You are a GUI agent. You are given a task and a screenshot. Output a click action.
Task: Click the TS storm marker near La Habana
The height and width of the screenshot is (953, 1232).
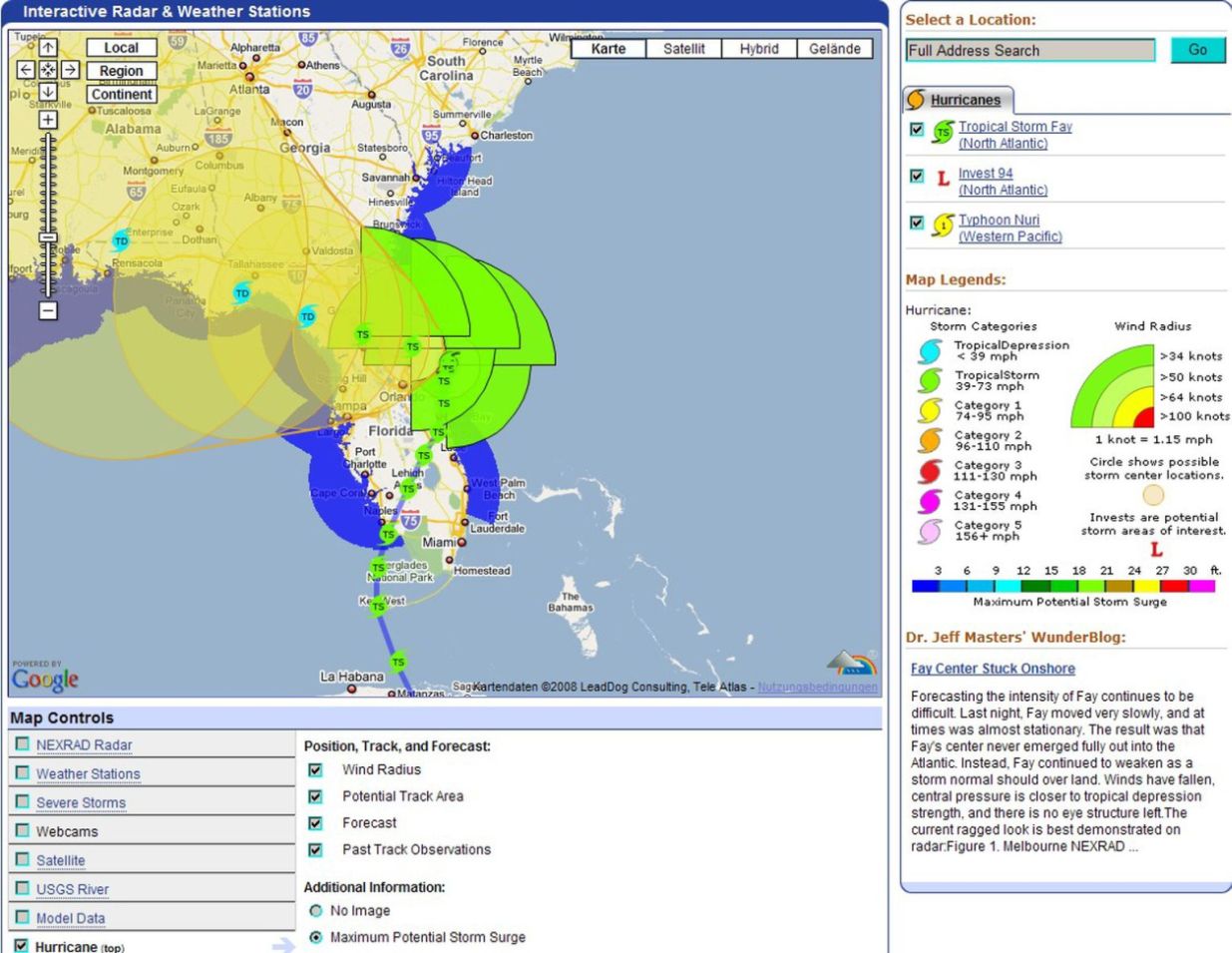coord(398,662)
